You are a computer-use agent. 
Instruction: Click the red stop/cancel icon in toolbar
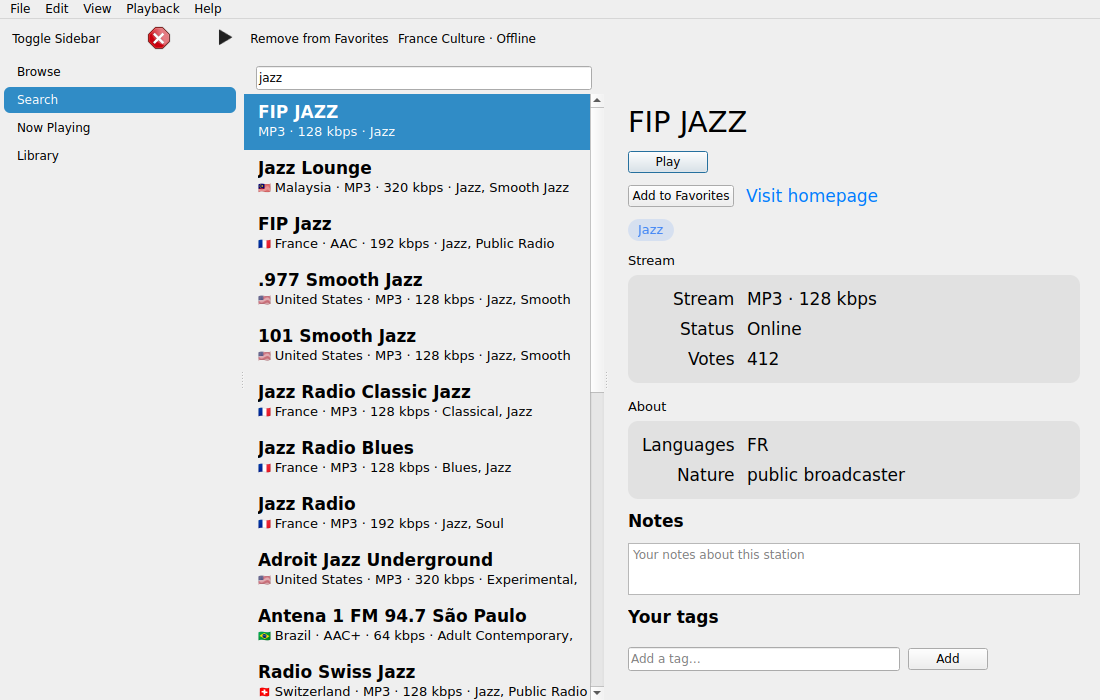(159, 38)
